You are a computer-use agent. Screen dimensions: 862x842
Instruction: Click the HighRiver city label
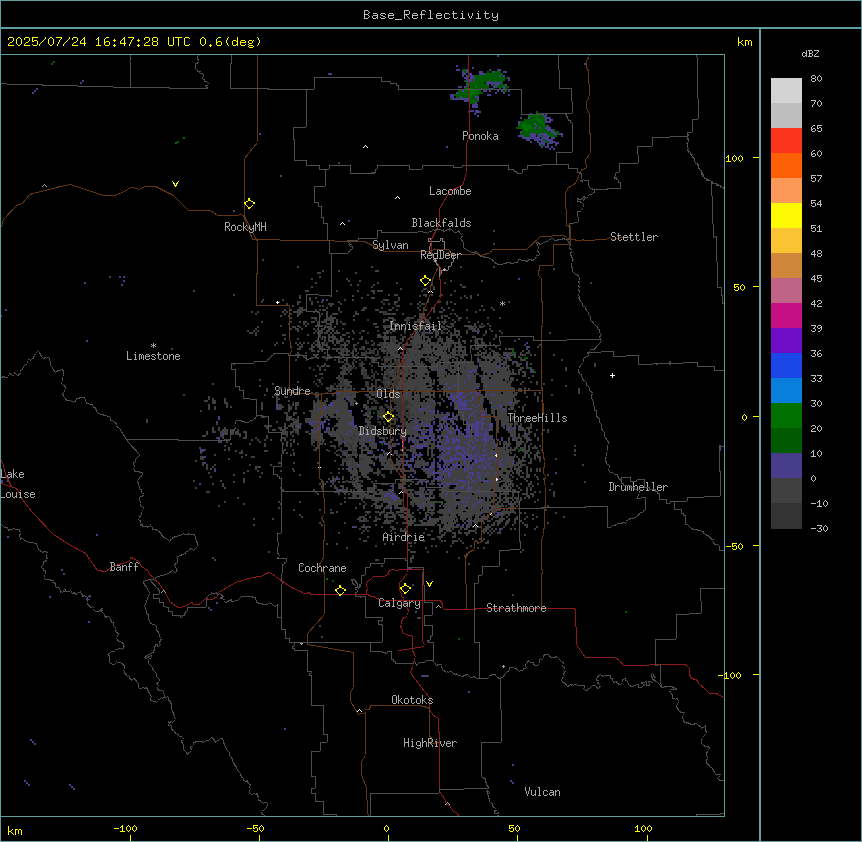click(x=430, y=743)
